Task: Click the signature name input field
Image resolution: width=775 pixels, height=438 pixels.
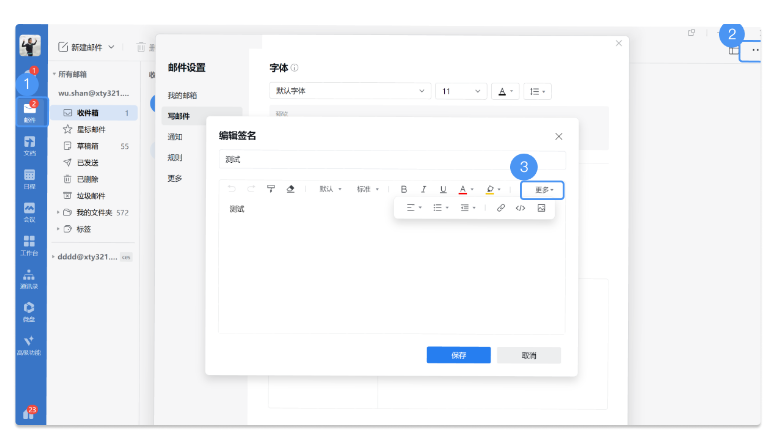Action: [391, 159]
